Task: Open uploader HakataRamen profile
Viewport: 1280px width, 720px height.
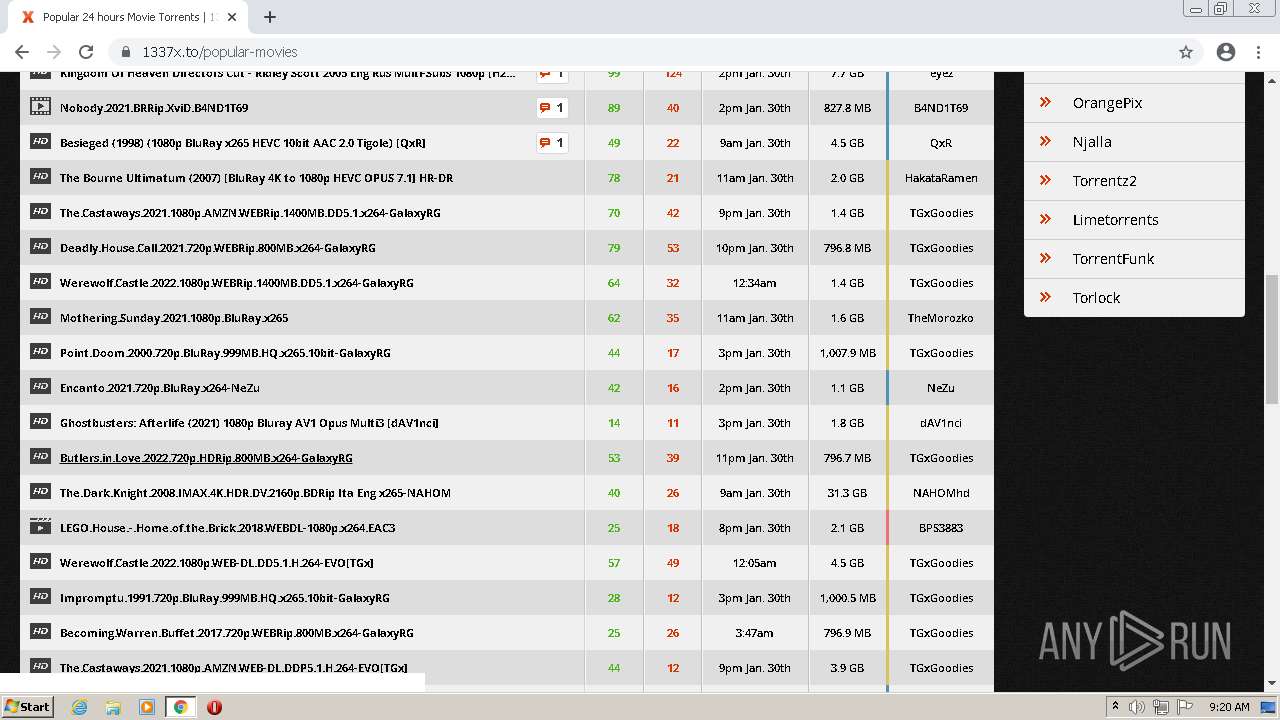Action: (941, 178)
